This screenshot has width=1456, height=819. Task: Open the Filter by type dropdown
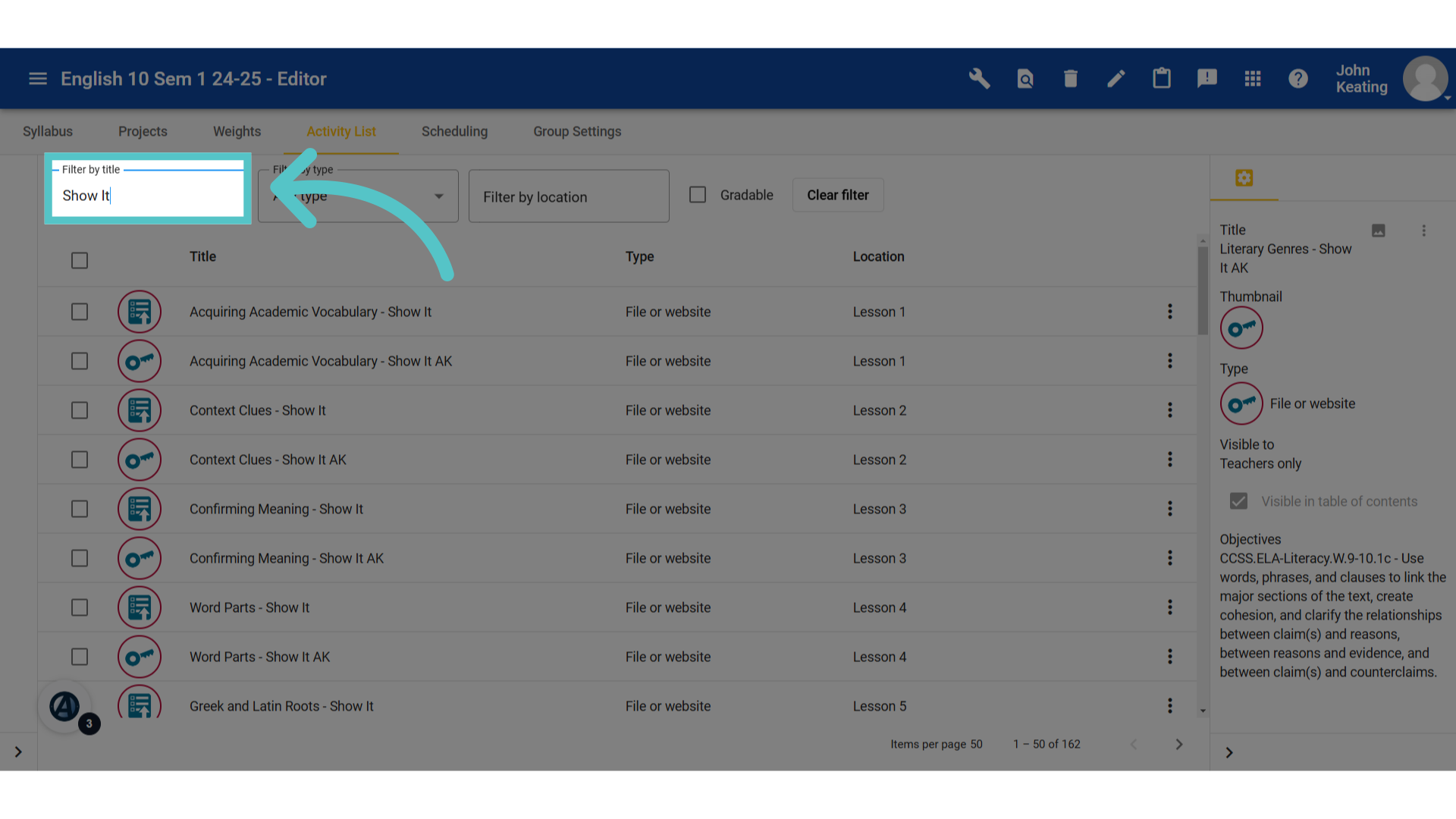click(358, 196)
